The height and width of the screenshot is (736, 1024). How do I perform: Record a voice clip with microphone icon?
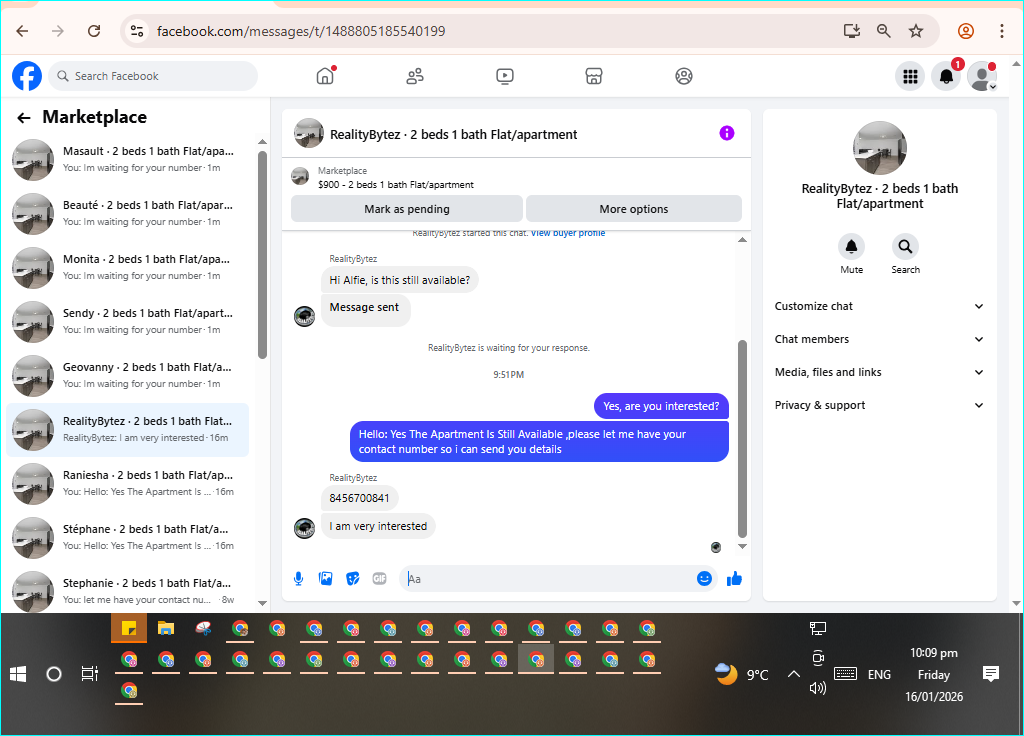(298, 579)
